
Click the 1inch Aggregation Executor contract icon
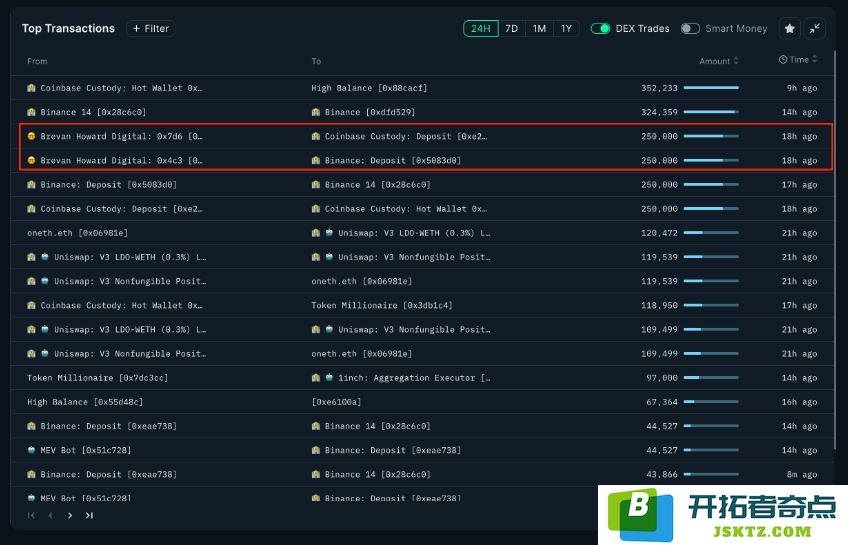click(x=329, y=378)
